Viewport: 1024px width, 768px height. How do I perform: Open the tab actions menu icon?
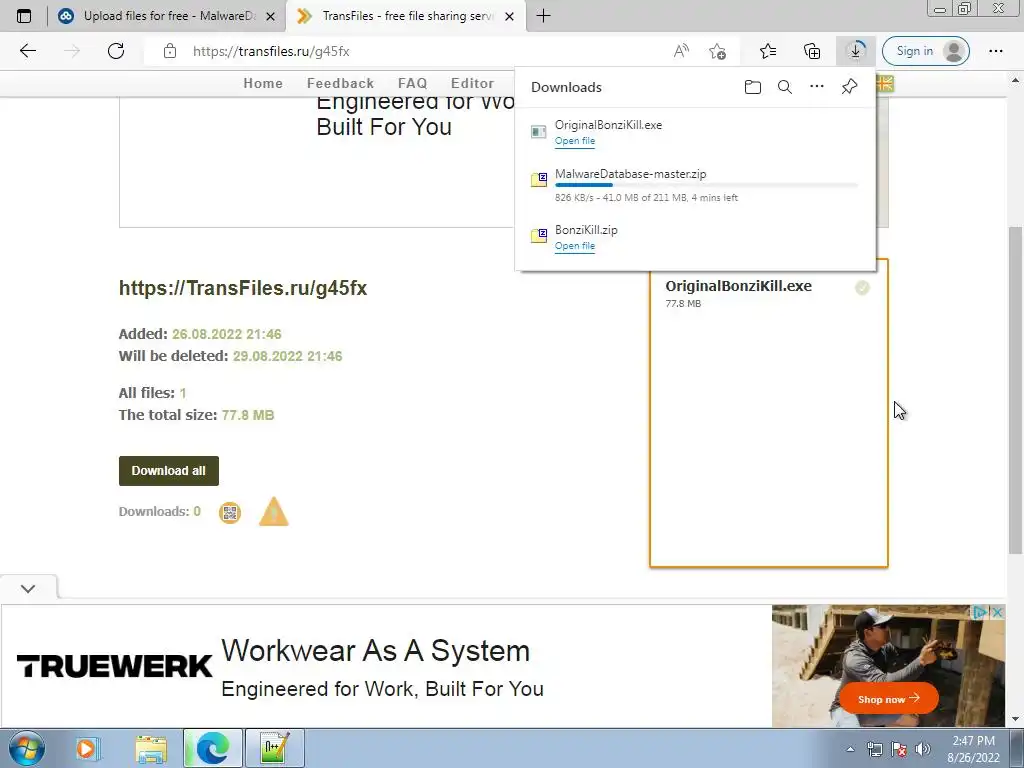(24, 16)
